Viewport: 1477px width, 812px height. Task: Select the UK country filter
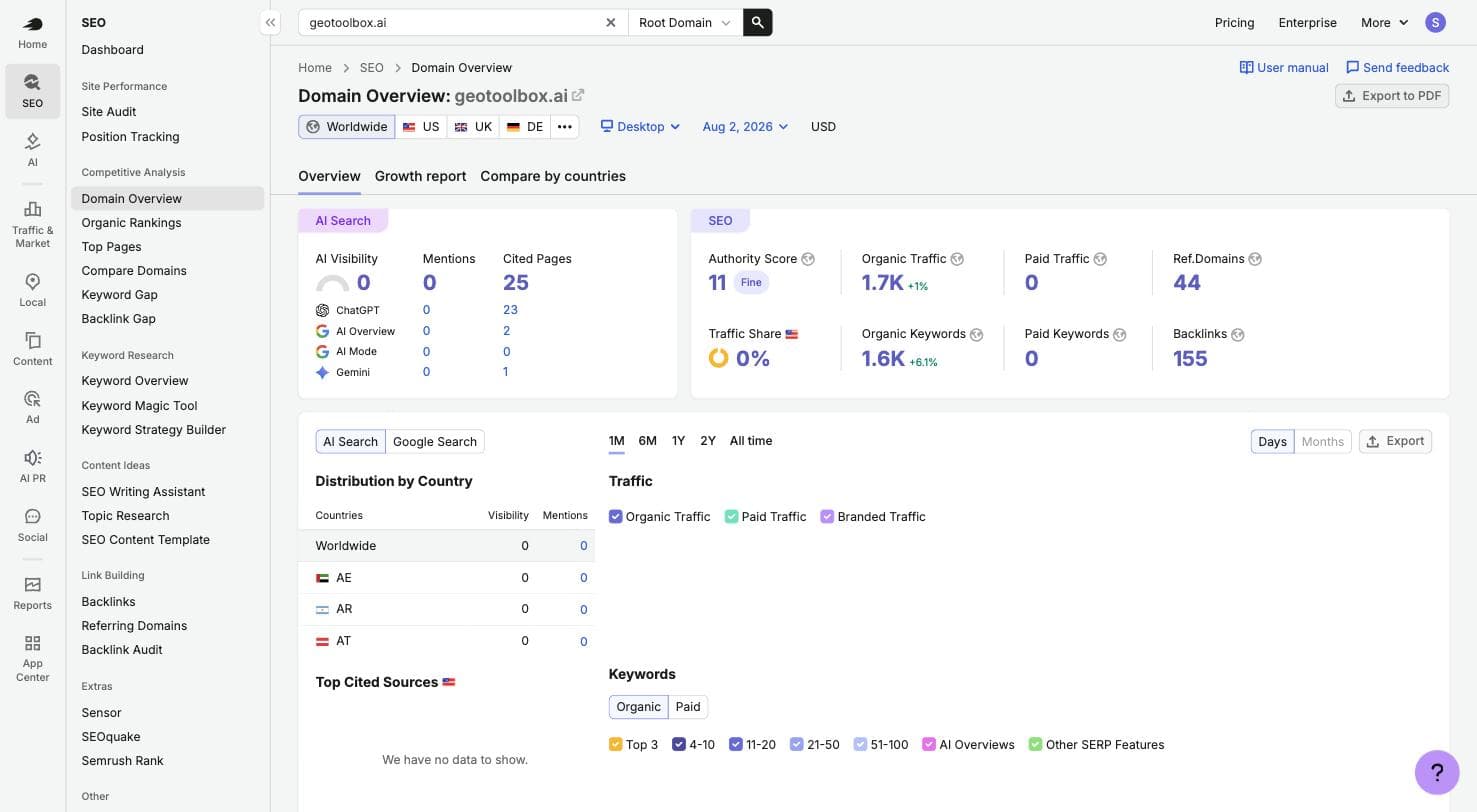[x=473, y=127]
